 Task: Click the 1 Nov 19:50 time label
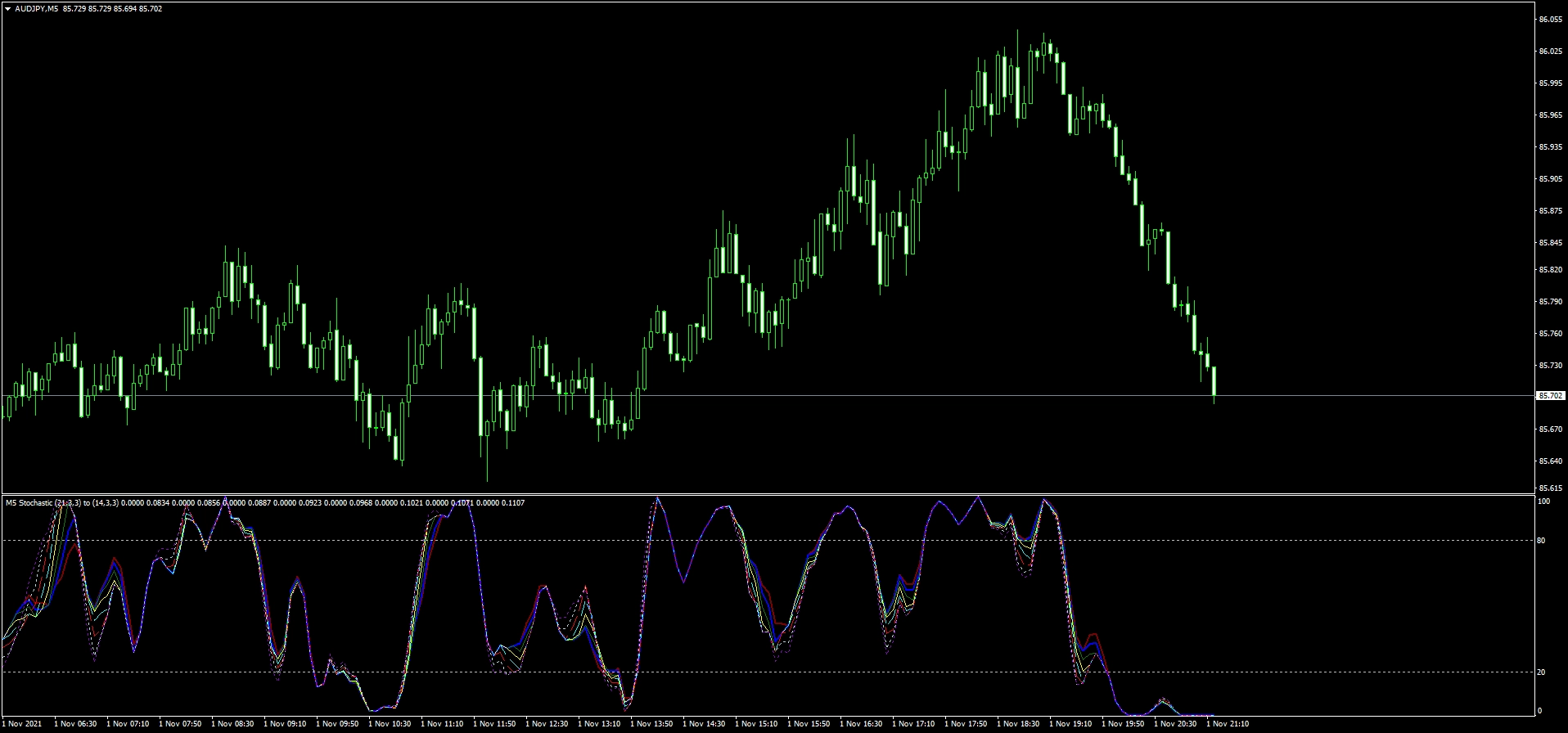tap(1123, 724)
